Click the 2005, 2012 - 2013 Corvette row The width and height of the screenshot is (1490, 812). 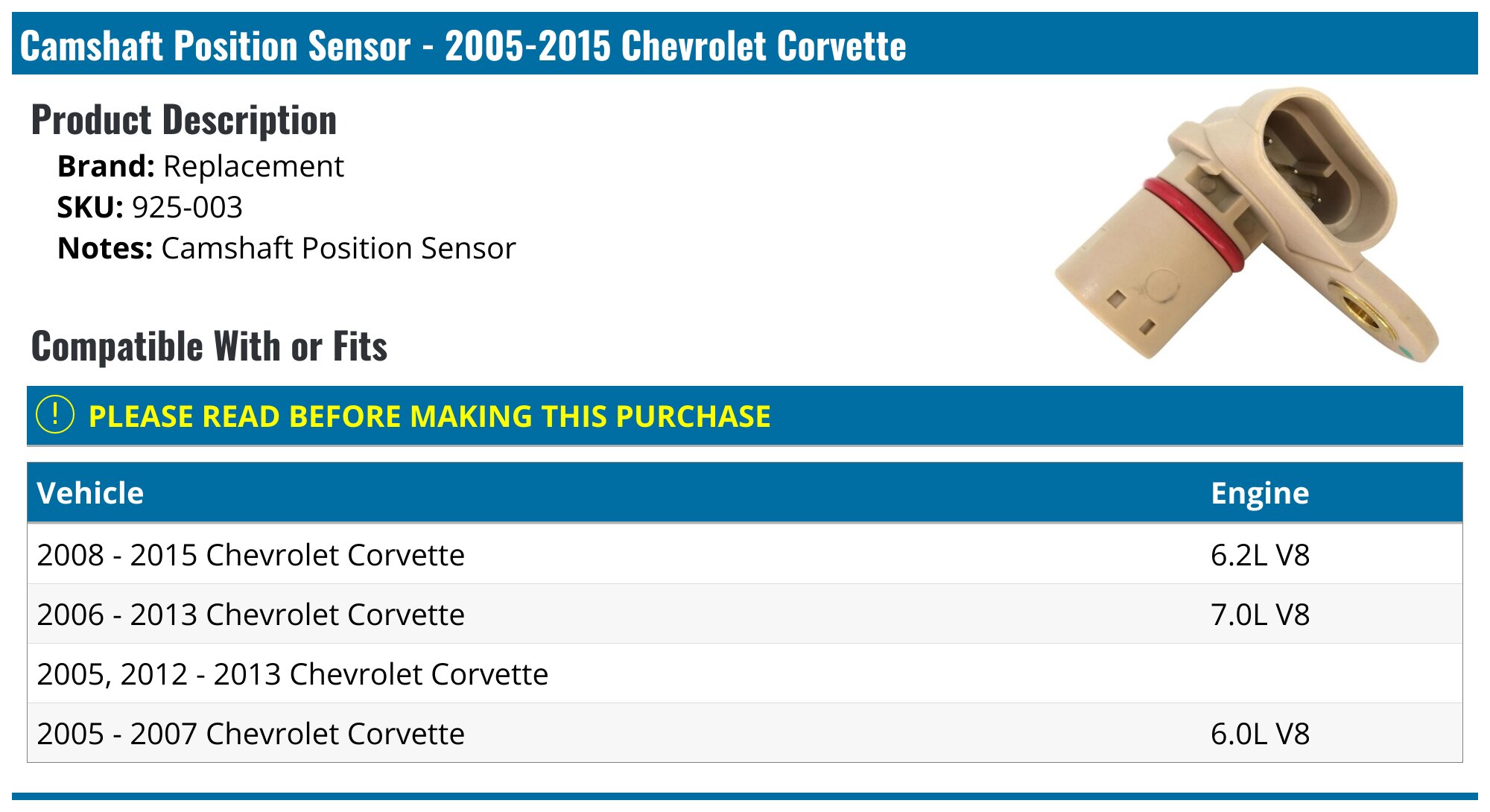(745, 673)
